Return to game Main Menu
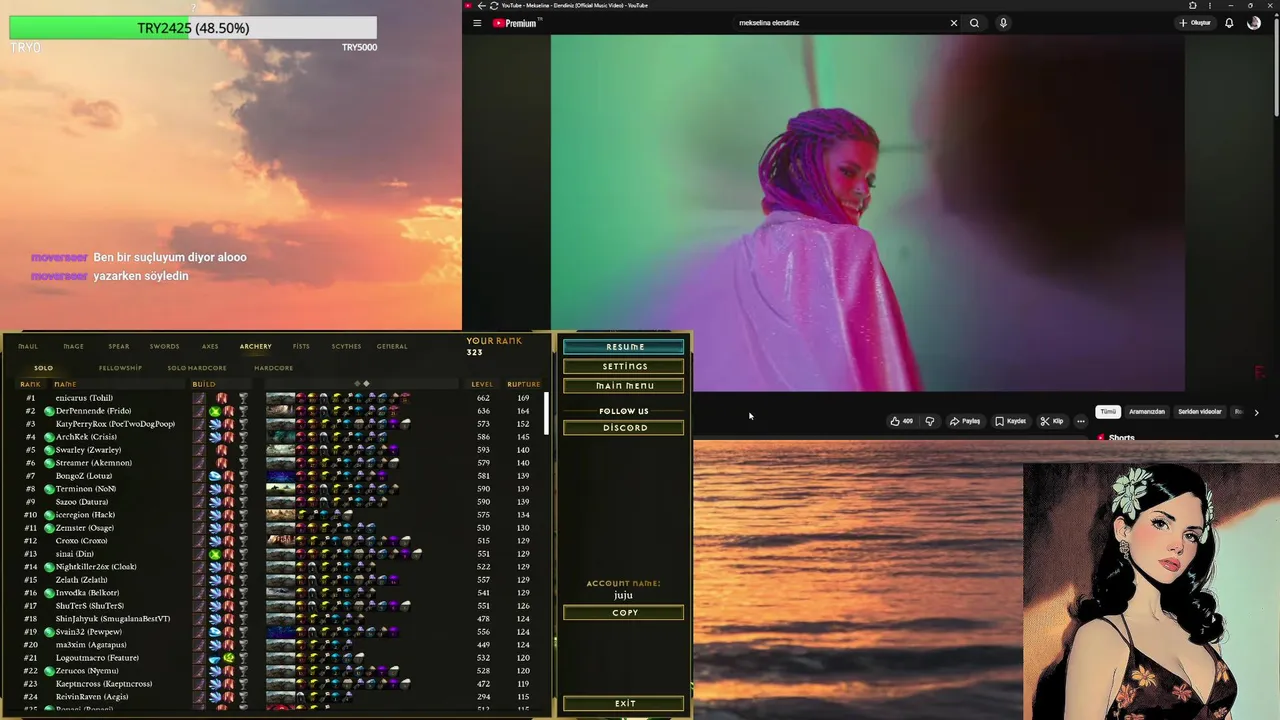Viewport: 1280px width, 720px height. coord(624,386)
